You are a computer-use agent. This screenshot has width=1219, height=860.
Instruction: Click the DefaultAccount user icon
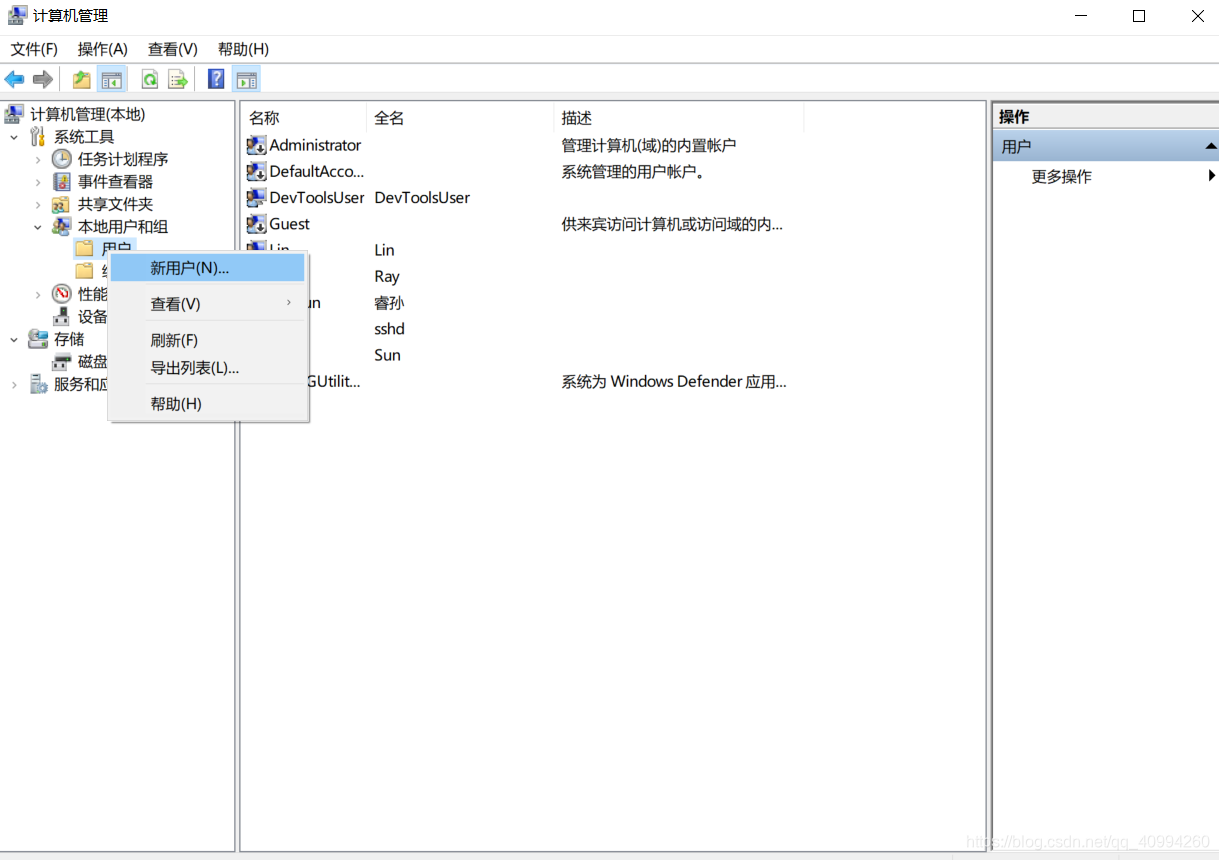tap(256, 171)
